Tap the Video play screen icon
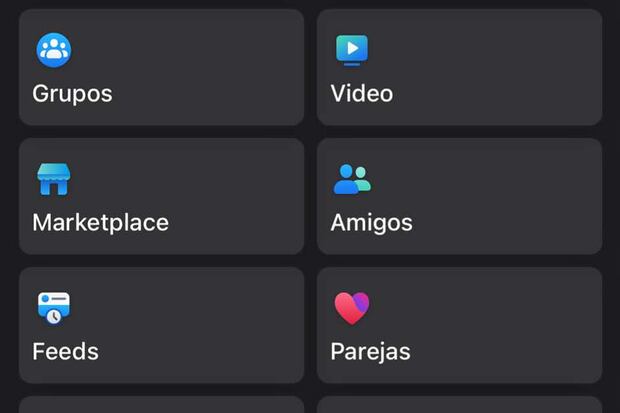Screen dimensions: 620x413 coord(351,50)
